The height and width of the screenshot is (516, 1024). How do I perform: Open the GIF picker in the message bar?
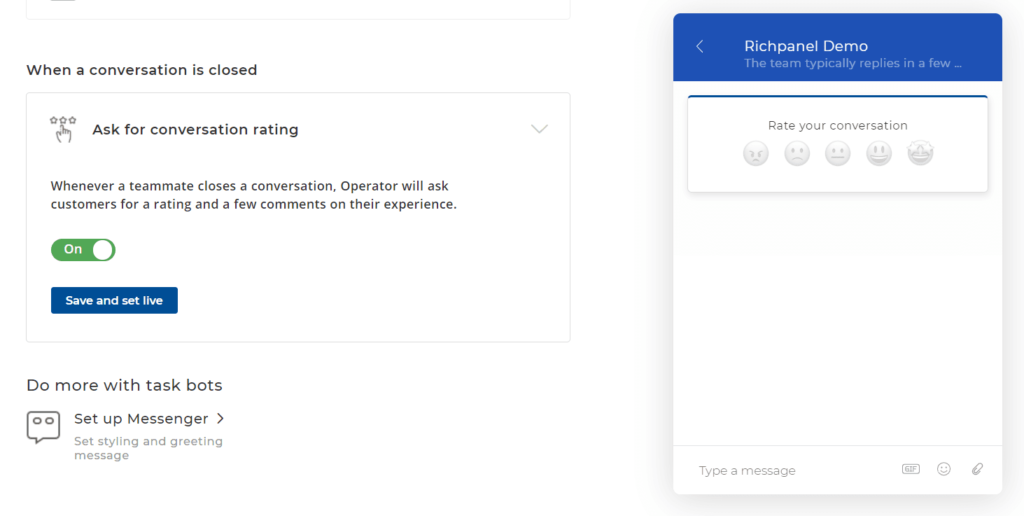pyautogui.click(x=910, y=469)
